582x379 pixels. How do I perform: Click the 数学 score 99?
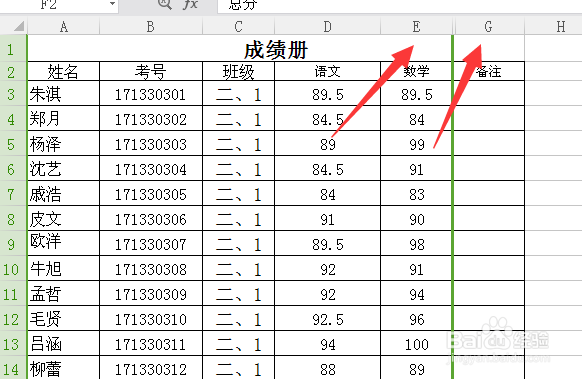[416, 144]
